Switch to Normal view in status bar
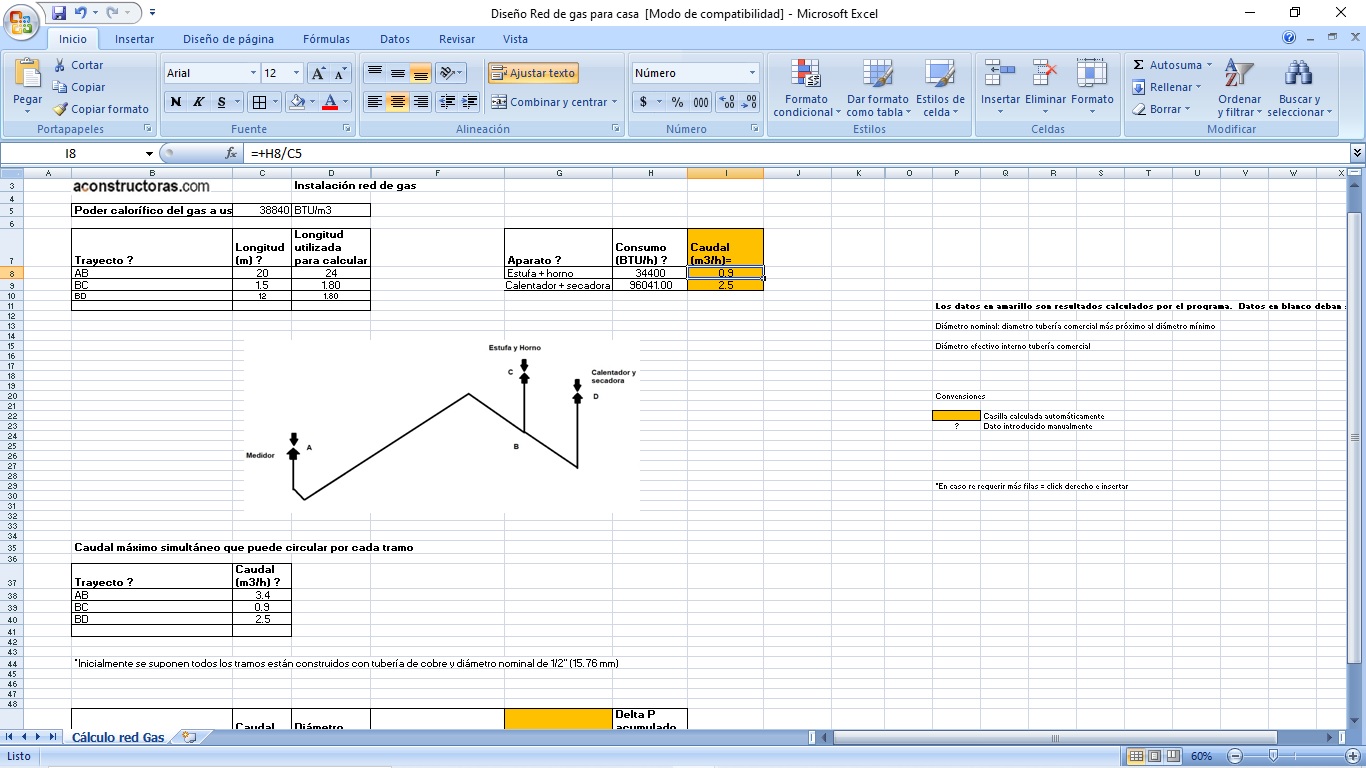Image resolution: width=1366 pixels, height=768 pixels. point(1136,757)
